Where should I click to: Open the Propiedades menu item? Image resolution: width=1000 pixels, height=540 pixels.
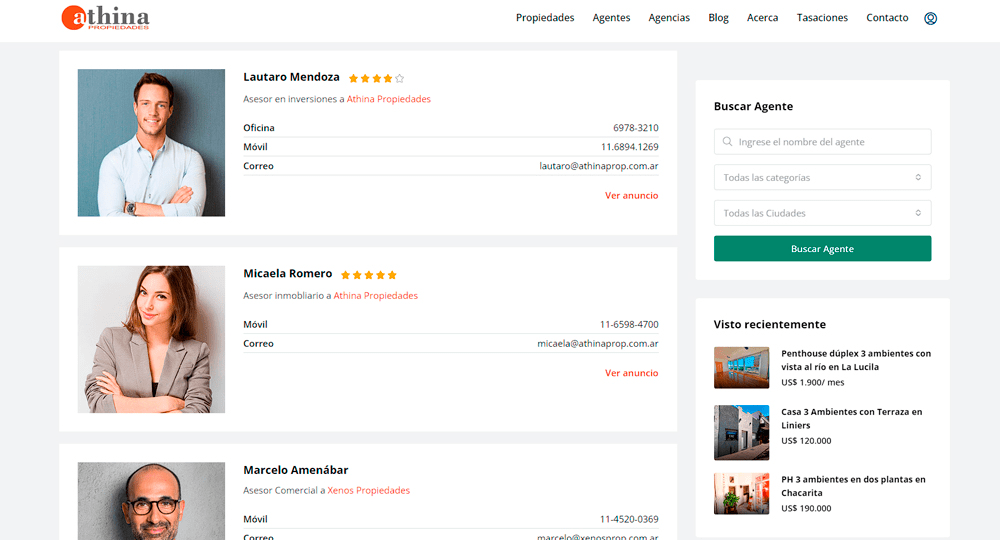[x=545, y=18]
